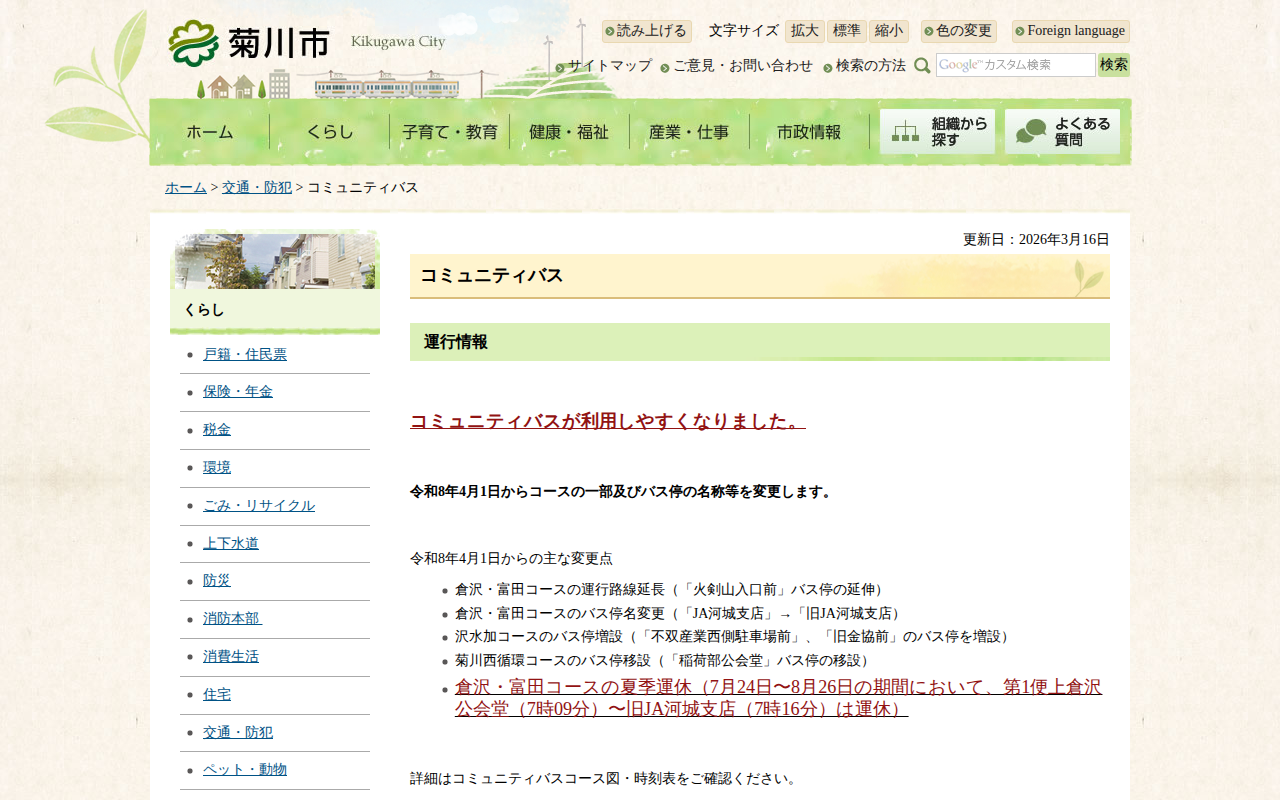1280x800 pixels.
Task: Click the 運行情報 section heading
Action: click(x=456, y=342)
